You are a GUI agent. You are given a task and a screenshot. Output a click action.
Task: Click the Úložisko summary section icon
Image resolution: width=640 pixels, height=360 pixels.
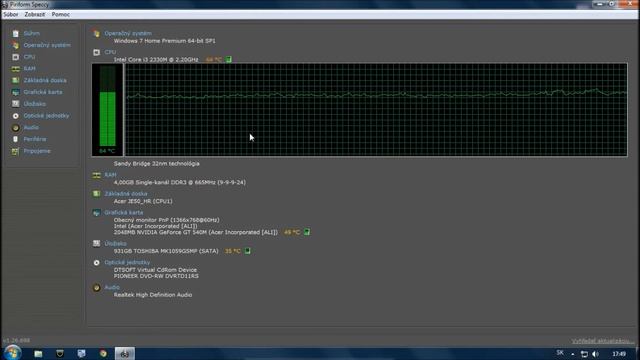pyautogui.click(x=96, y=244)
